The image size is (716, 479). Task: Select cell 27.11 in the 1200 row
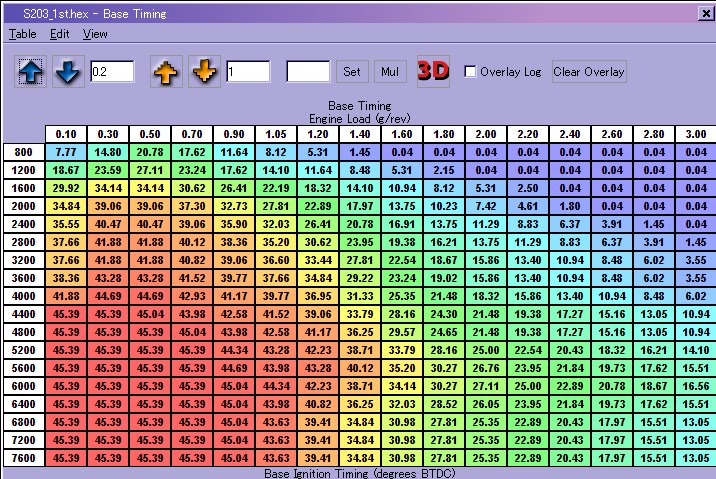click(x=150, y=170)
